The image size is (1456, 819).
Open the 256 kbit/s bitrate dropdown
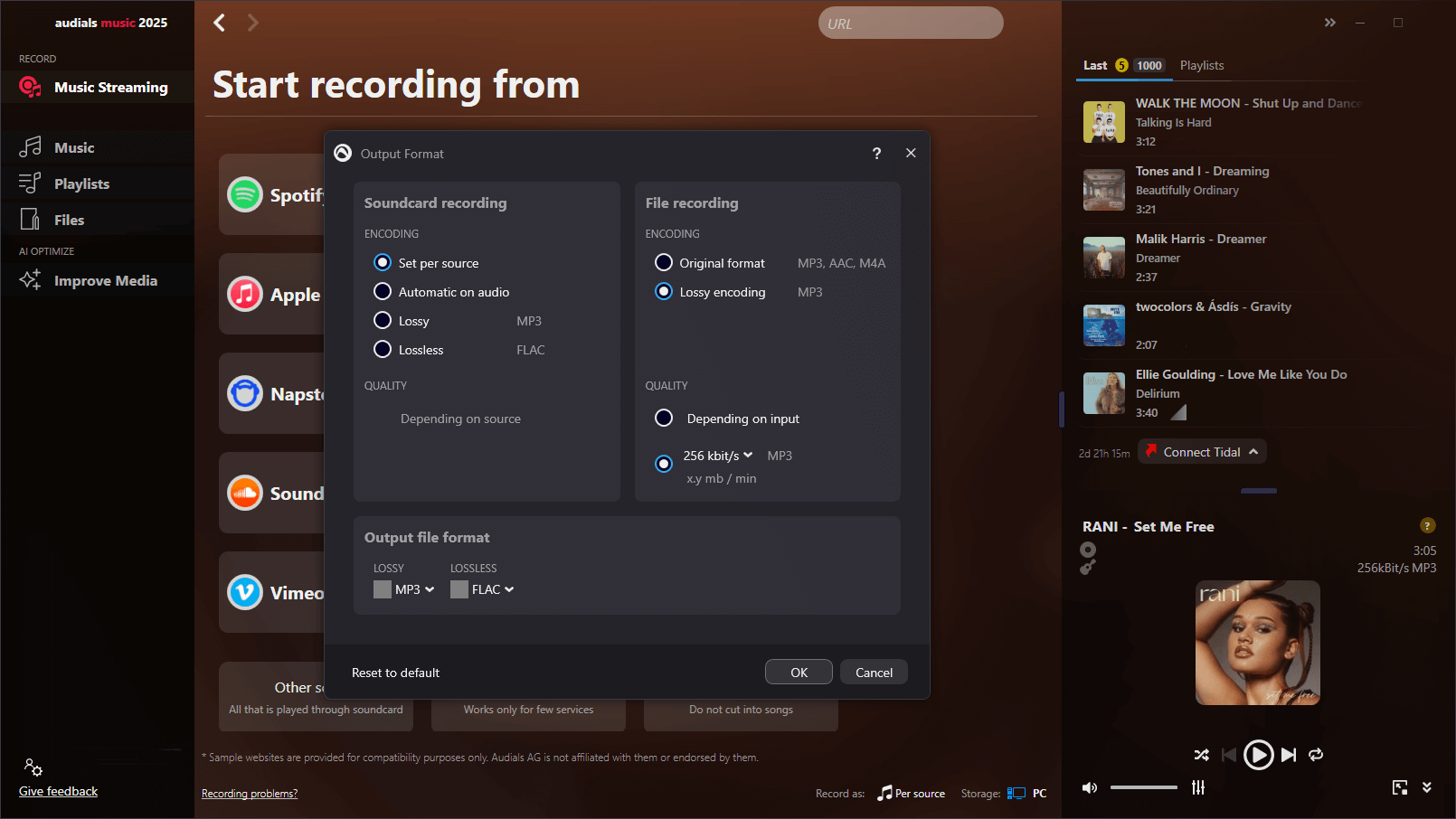pos(718,456)
